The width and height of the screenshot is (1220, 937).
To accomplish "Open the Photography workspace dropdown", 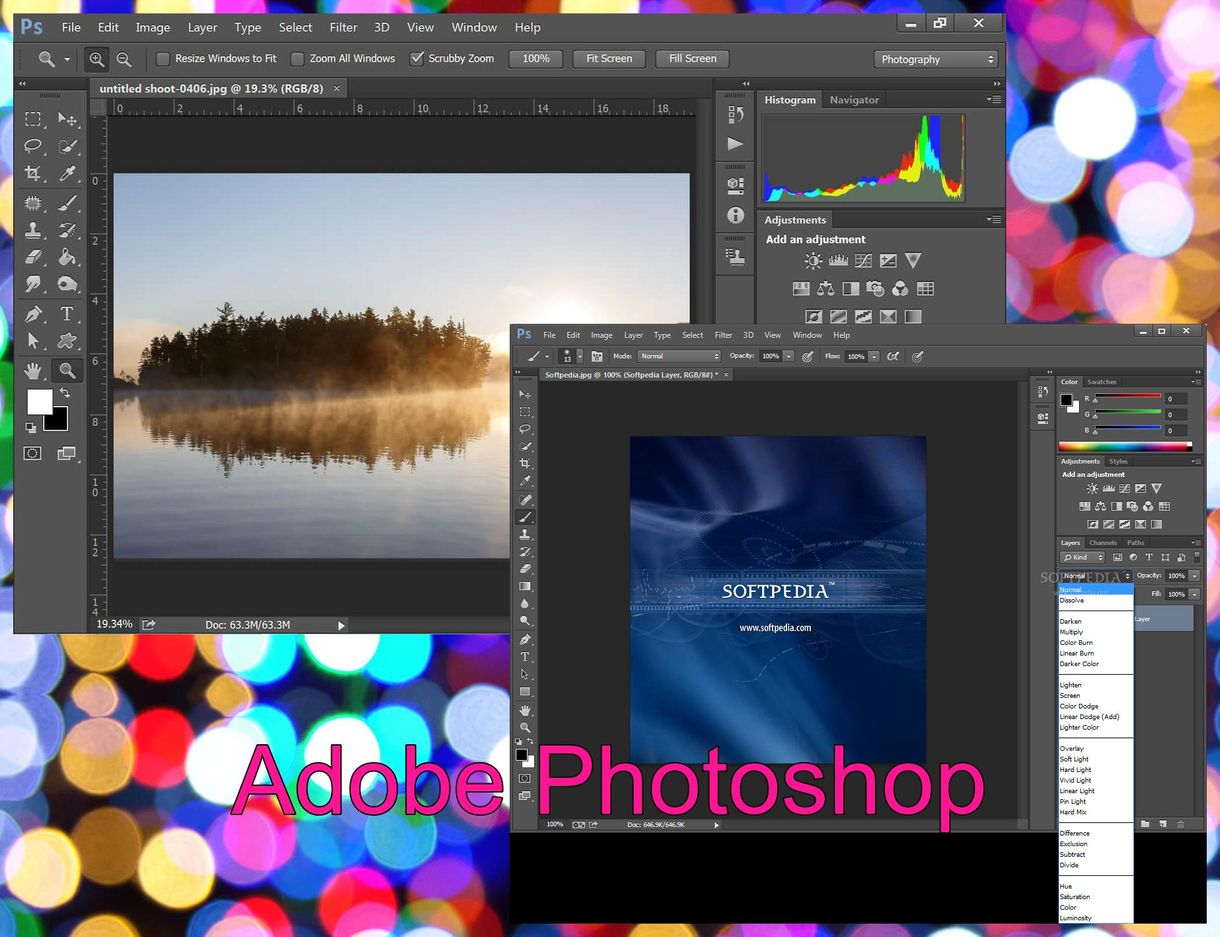I will [x=937, y=59].
